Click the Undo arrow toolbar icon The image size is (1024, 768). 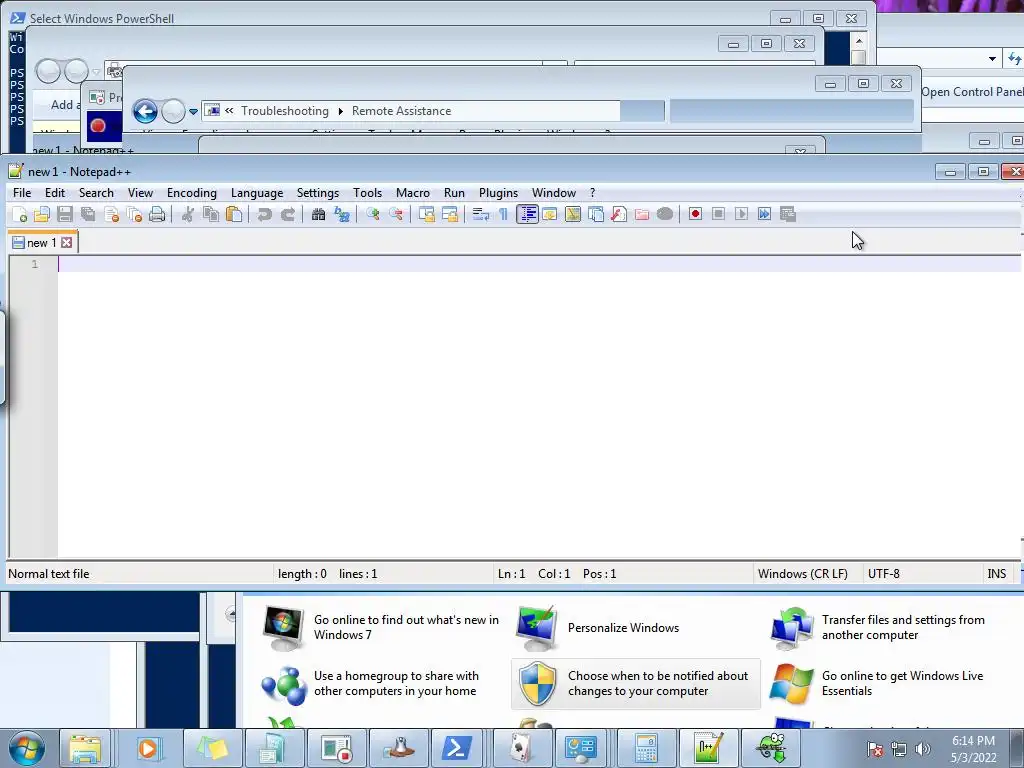[264, 214]
